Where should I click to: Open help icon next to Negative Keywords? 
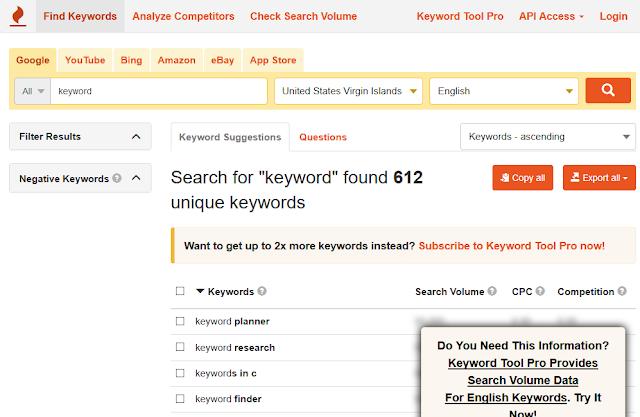click(x=117, y=178)
